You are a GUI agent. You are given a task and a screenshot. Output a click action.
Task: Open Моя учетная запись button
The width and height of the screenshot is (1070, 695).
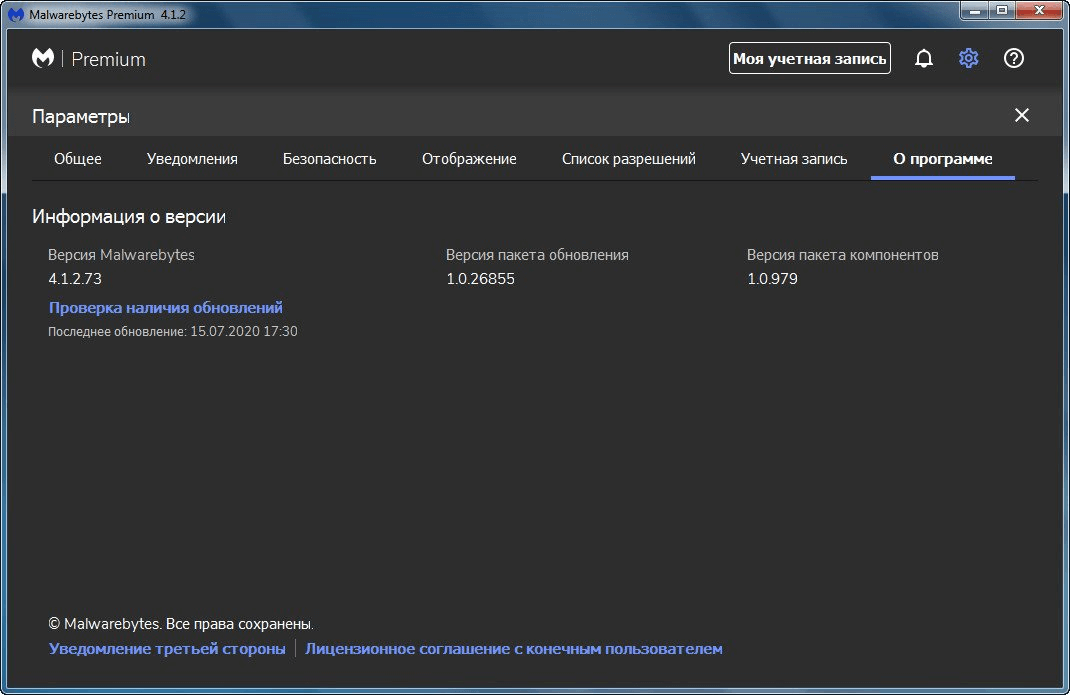pyautogui.click(x=809, y=59)
